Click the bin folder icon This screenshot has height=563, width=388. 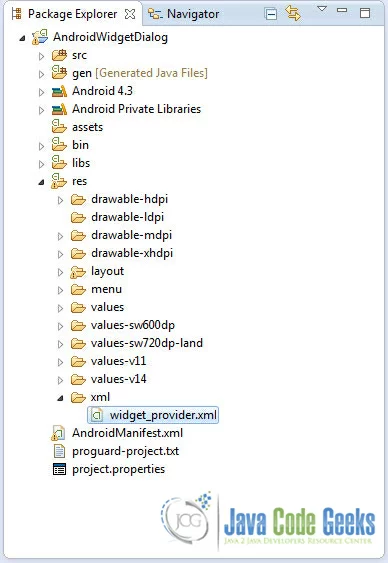click(59, 144)
